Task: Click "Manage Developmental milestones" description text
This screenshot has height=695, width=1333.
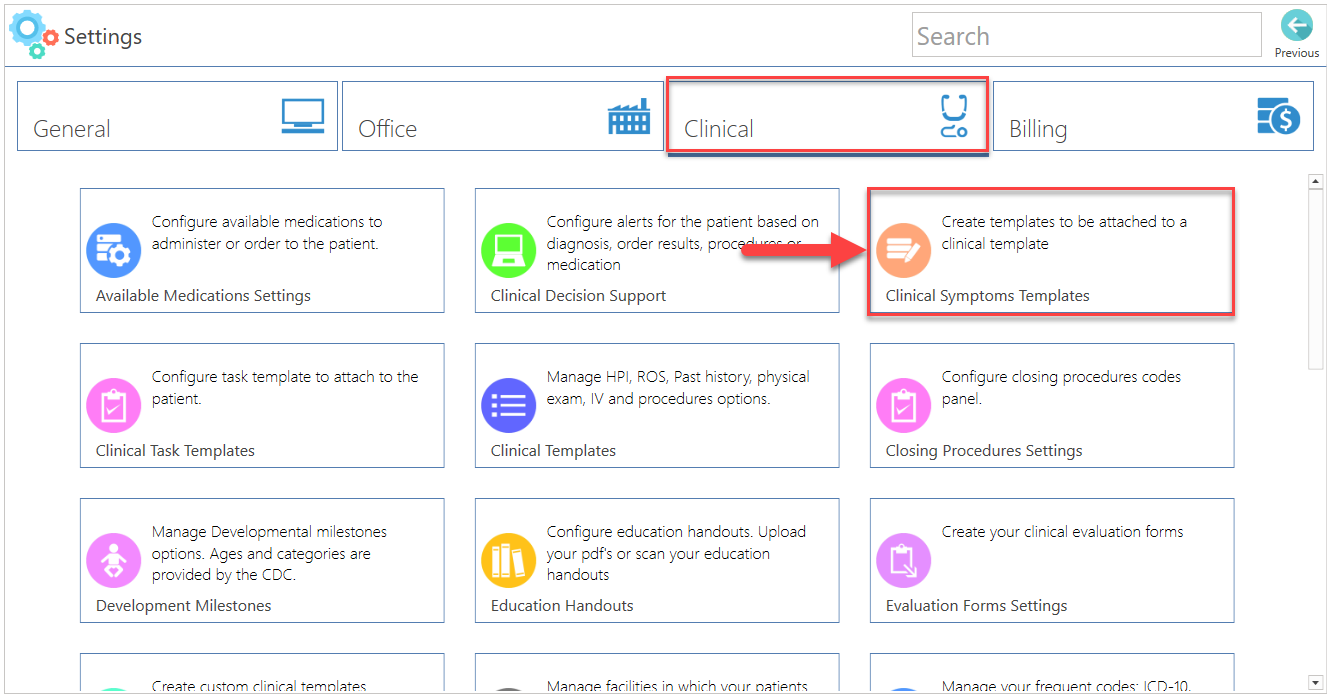Action: (269, 553)
